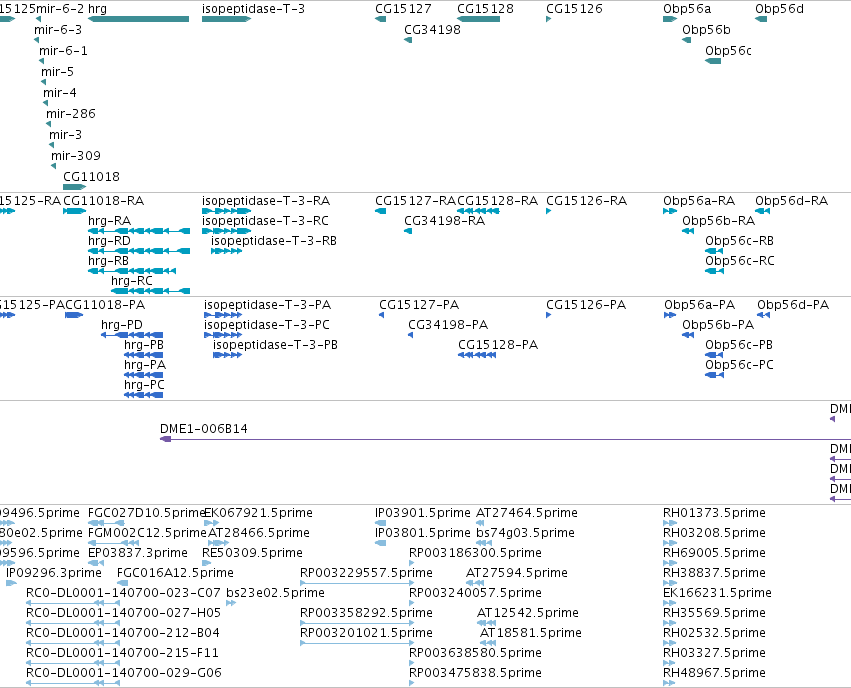Screen dimensions: 851x688
Task: Click the CG11018 gene feature
Action: point(75,187)
